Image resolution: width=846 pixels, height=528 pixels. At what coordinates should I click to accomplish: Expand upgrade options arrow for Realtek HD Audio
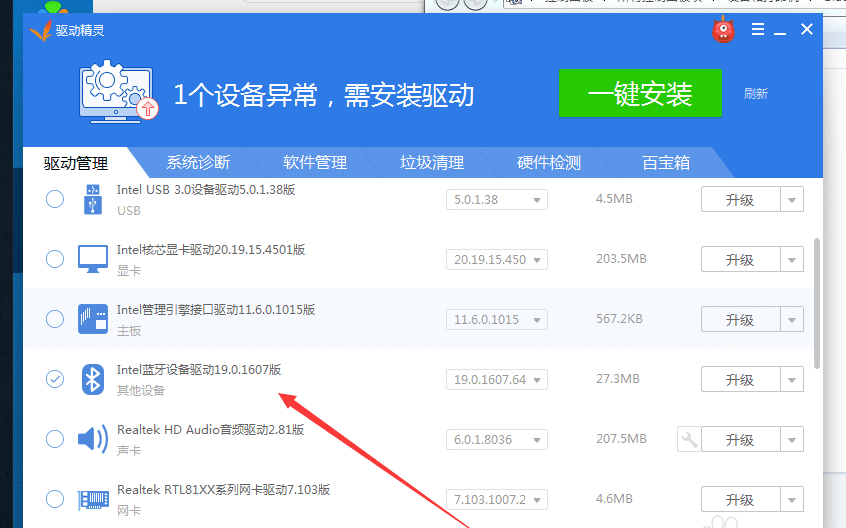coord(792,440)
